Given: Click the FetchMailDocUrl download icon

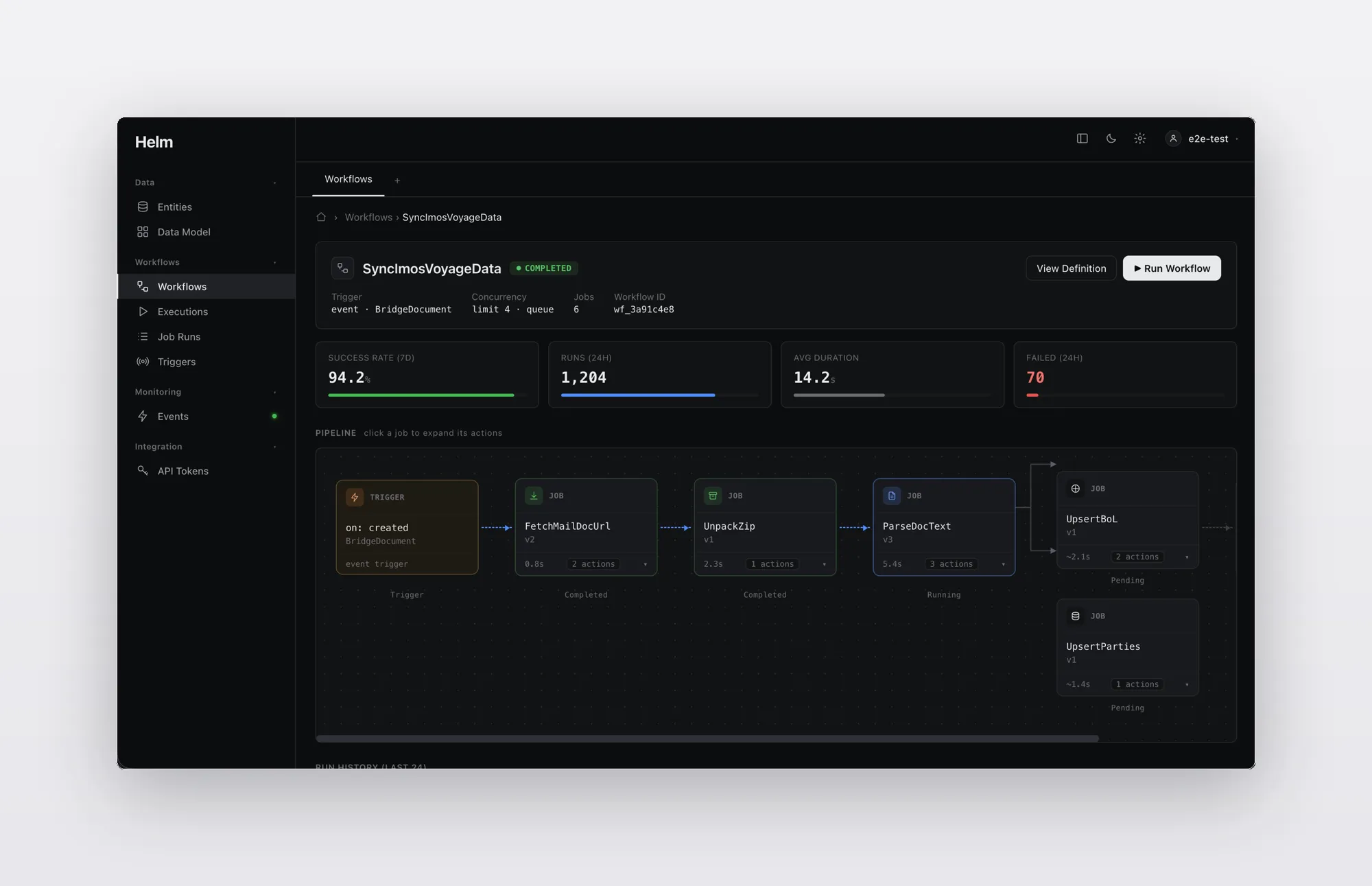Looking at the screenshot, I should 534,496.
